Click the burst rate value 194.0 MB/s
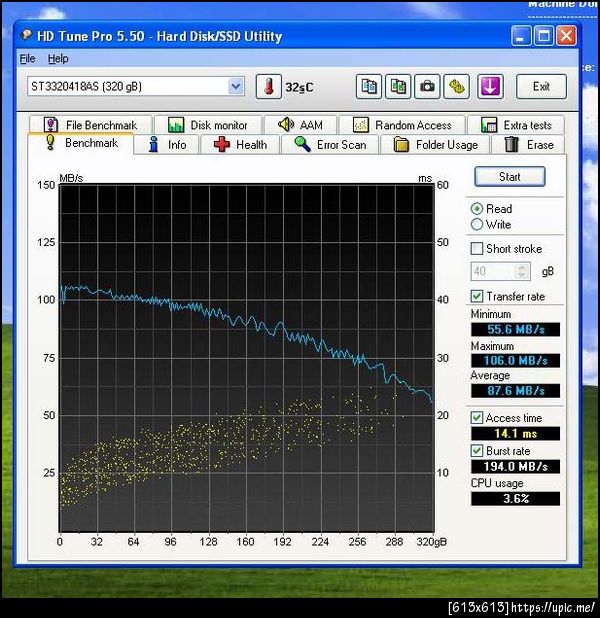 [515, 467]
